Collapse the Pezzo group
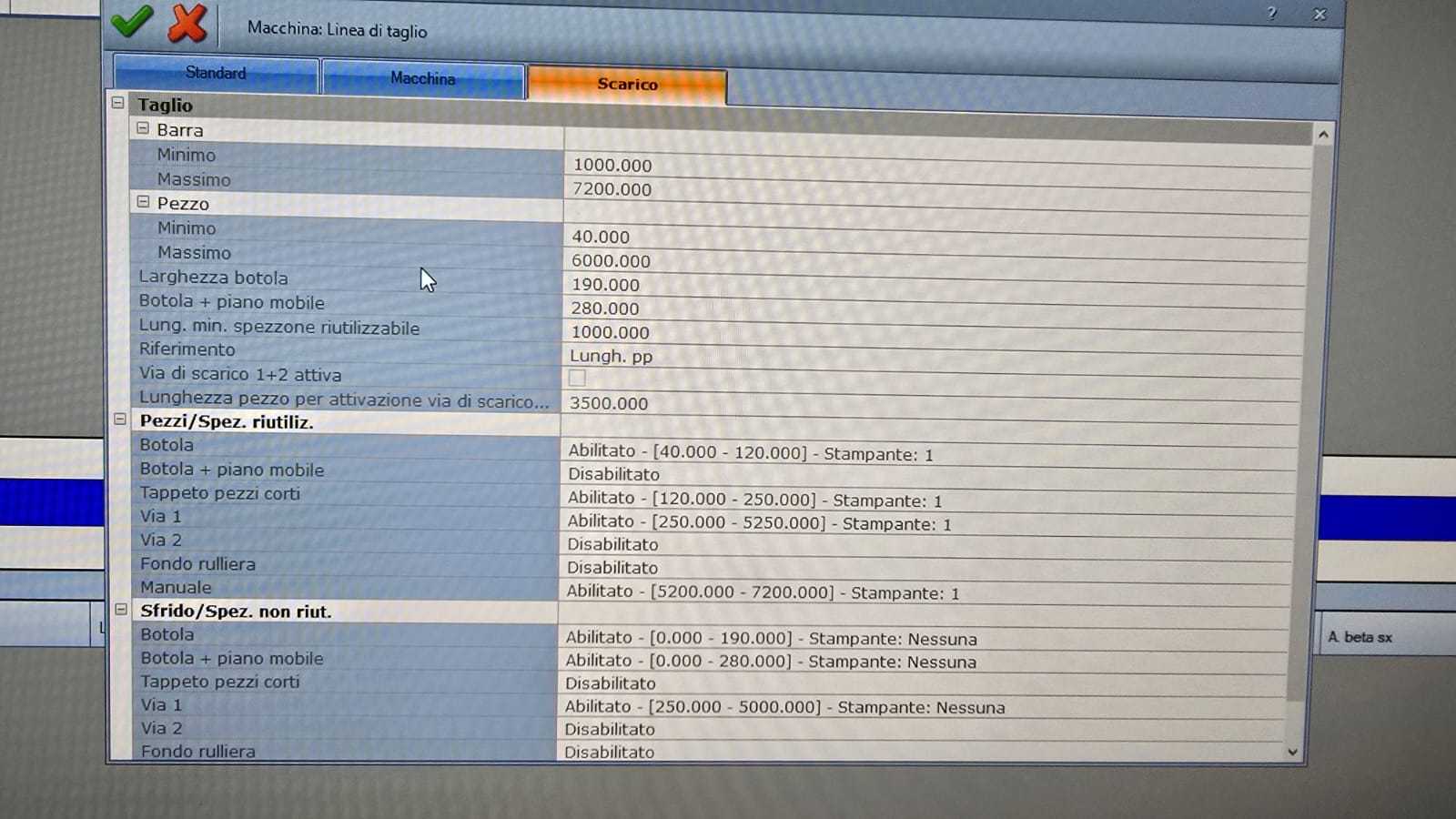The width and height of the screenshot is (1456, 819). pyautogui.click(x=143, y=202)
